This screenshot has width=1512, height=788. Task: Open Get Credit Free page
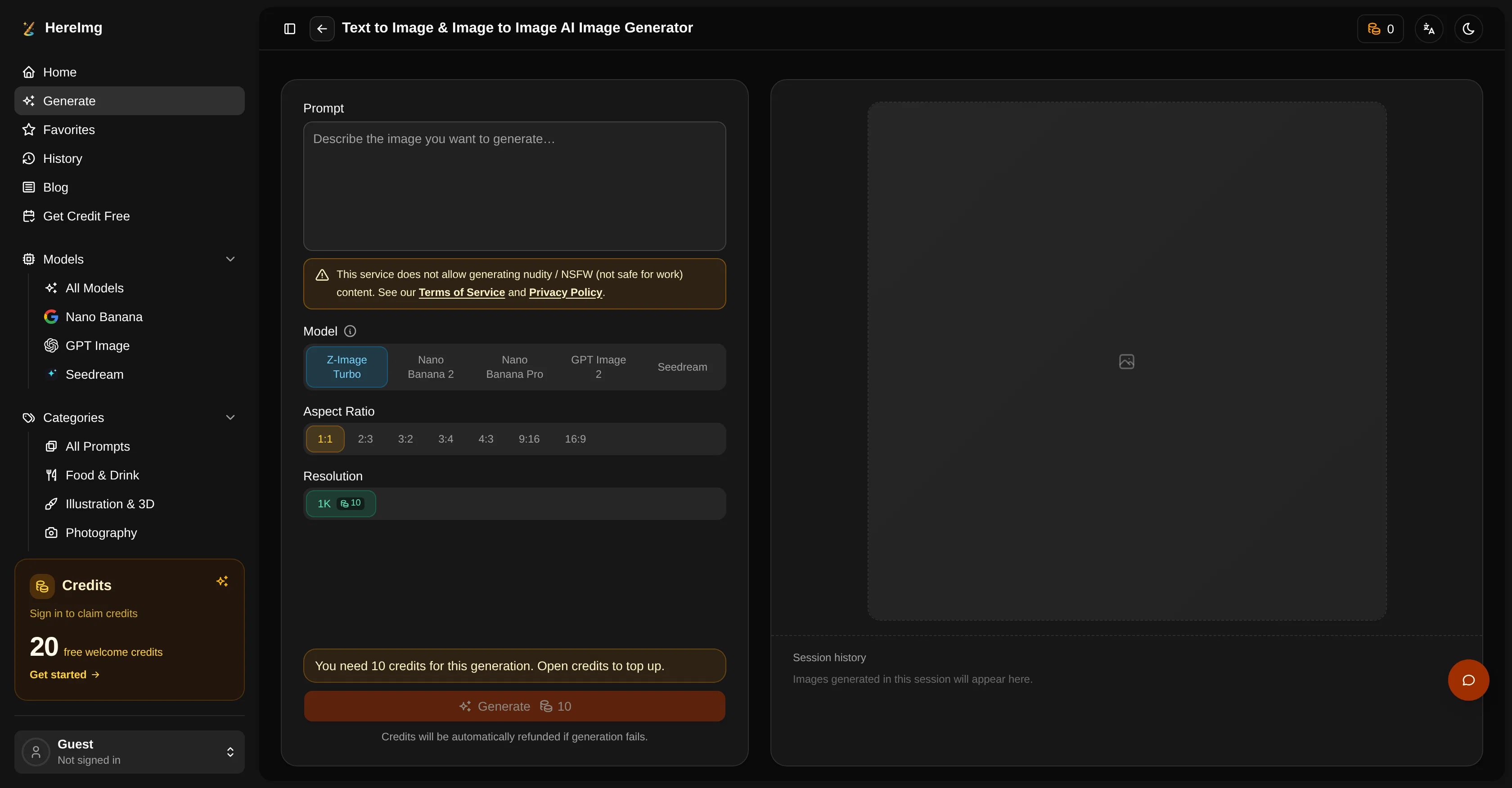129,216
